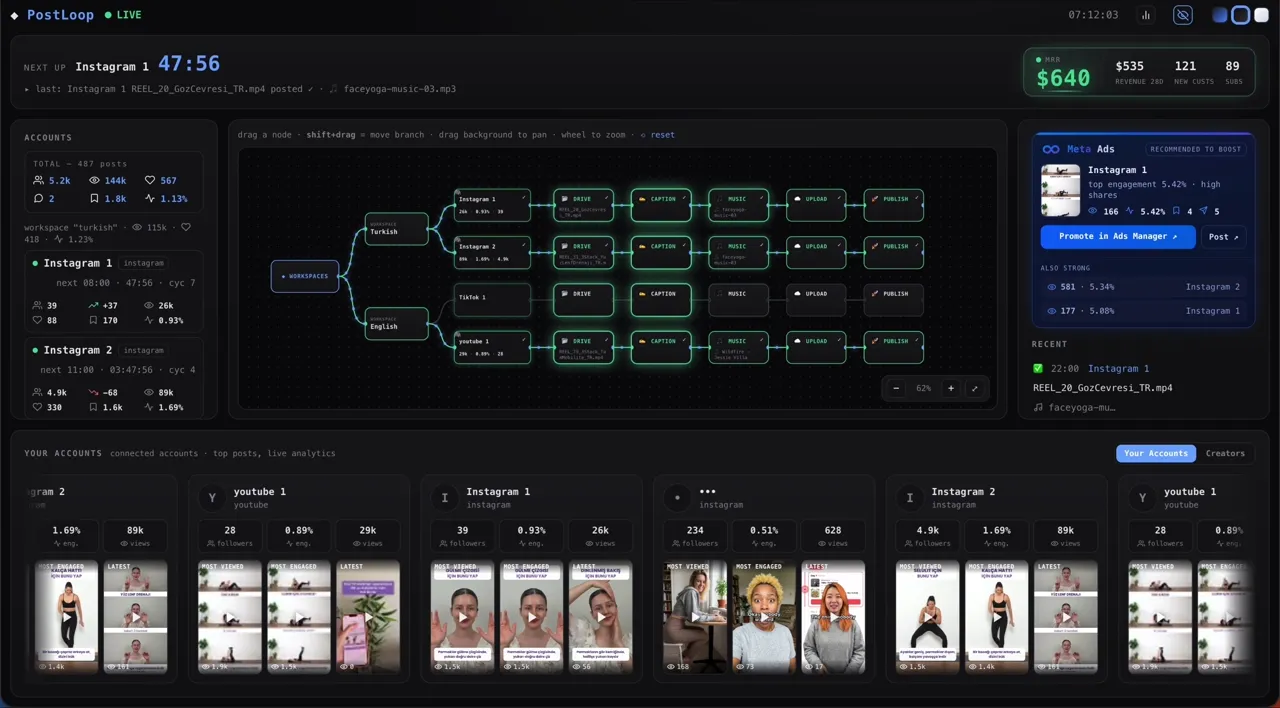
Task: Zoom in with the plus button
Action: click(x=951, y=388)
